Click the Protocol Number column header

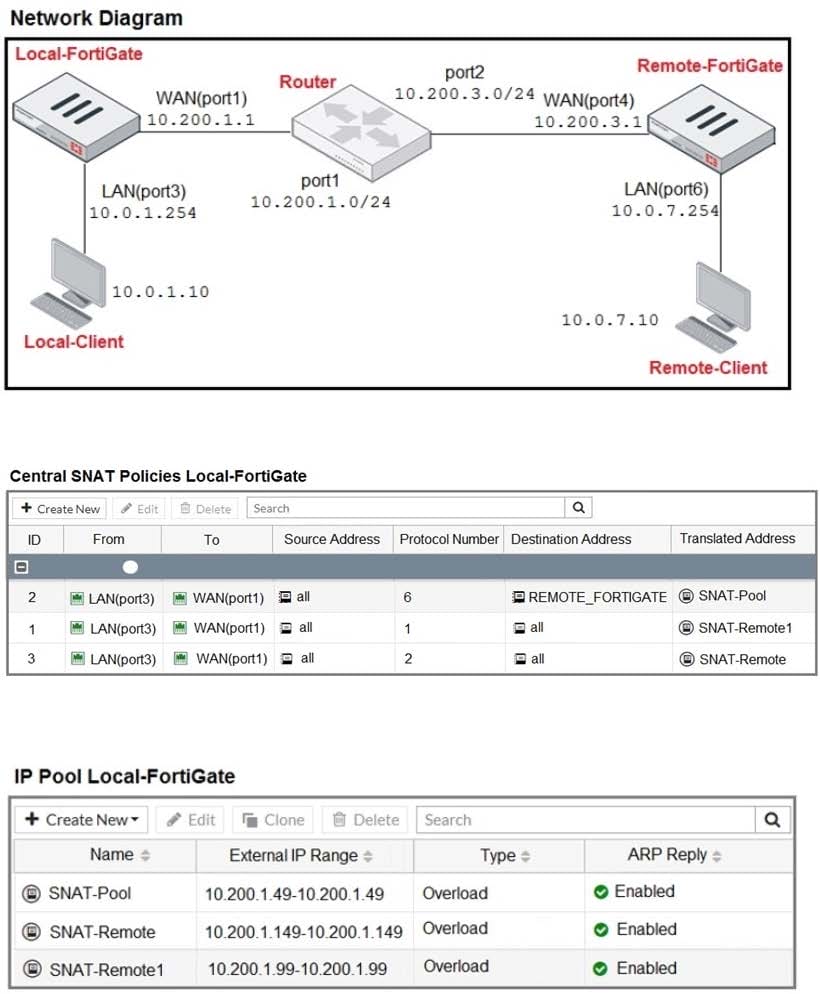click(449, 539)
